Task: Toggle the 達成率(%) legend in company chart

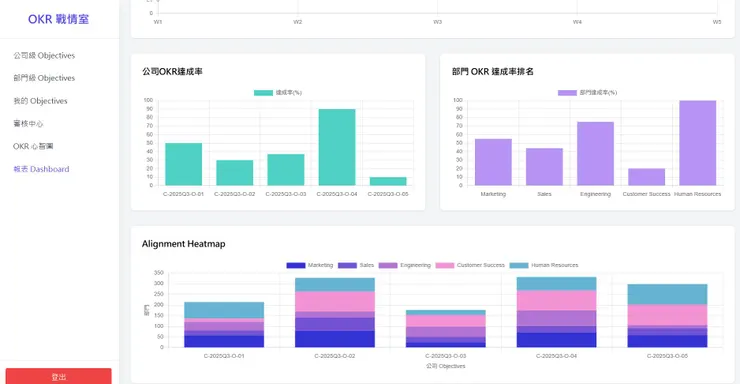Action: point(278,92)
